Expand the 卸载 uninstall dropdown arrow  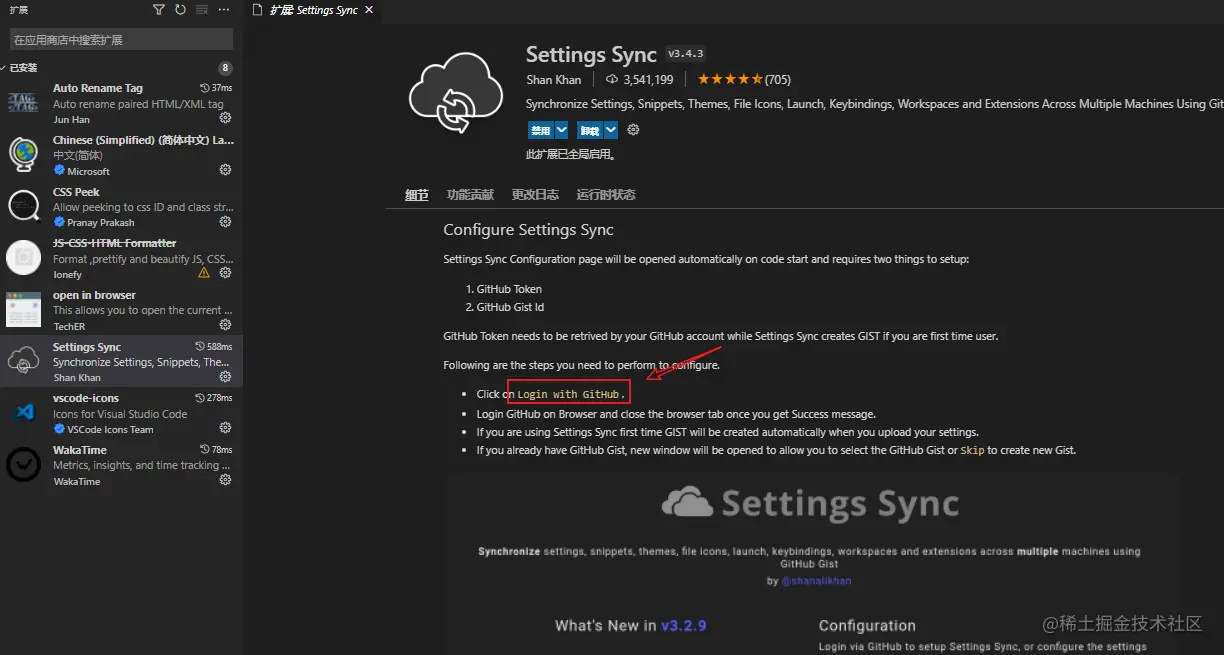(610, 130)
